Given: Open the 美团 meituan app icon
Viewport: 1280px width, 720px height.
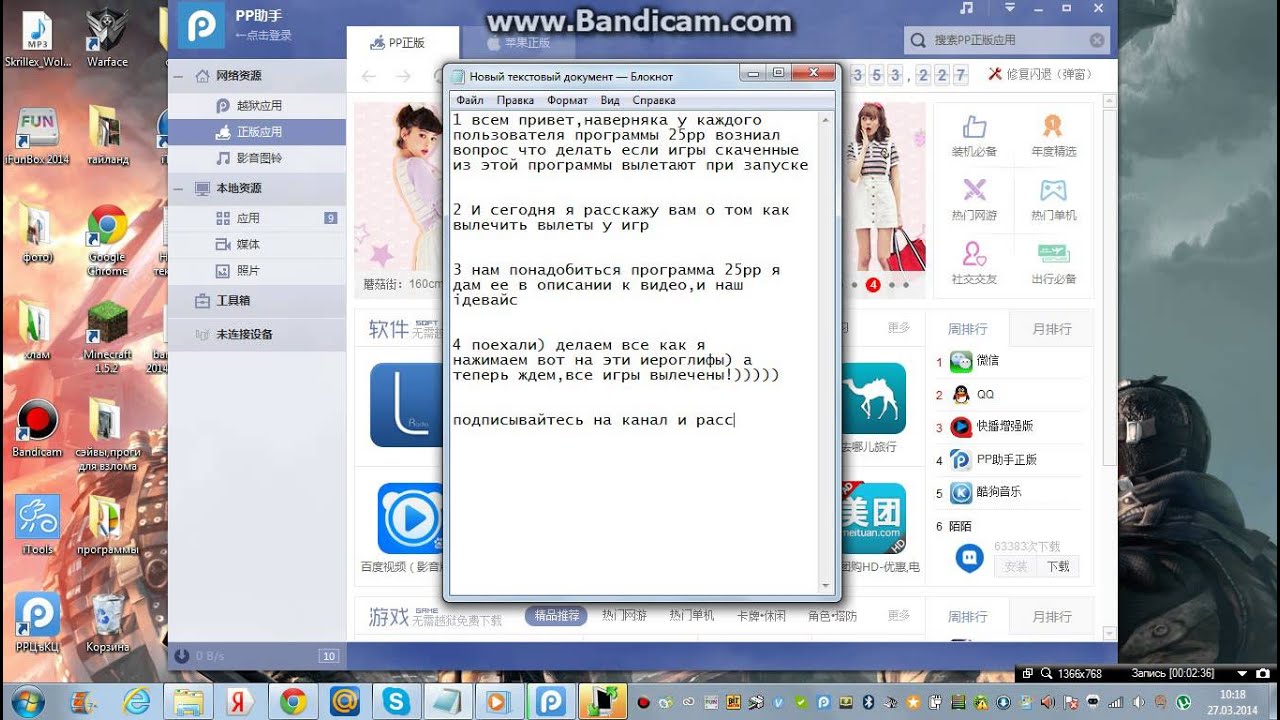Looking at the screenshot, I should point(873,518).
